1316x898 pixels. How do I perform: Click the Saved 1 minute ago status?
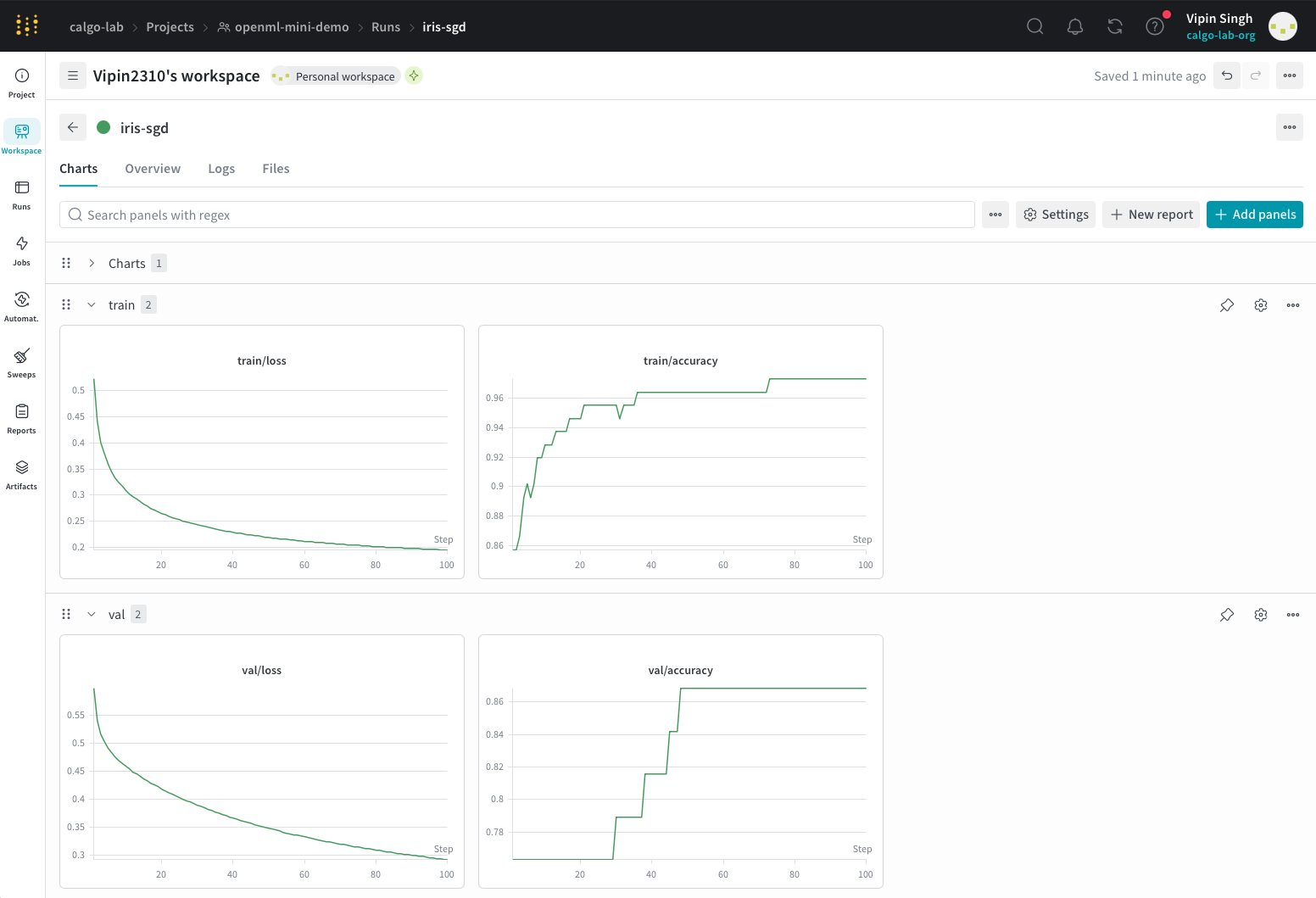pos(1150,75)
